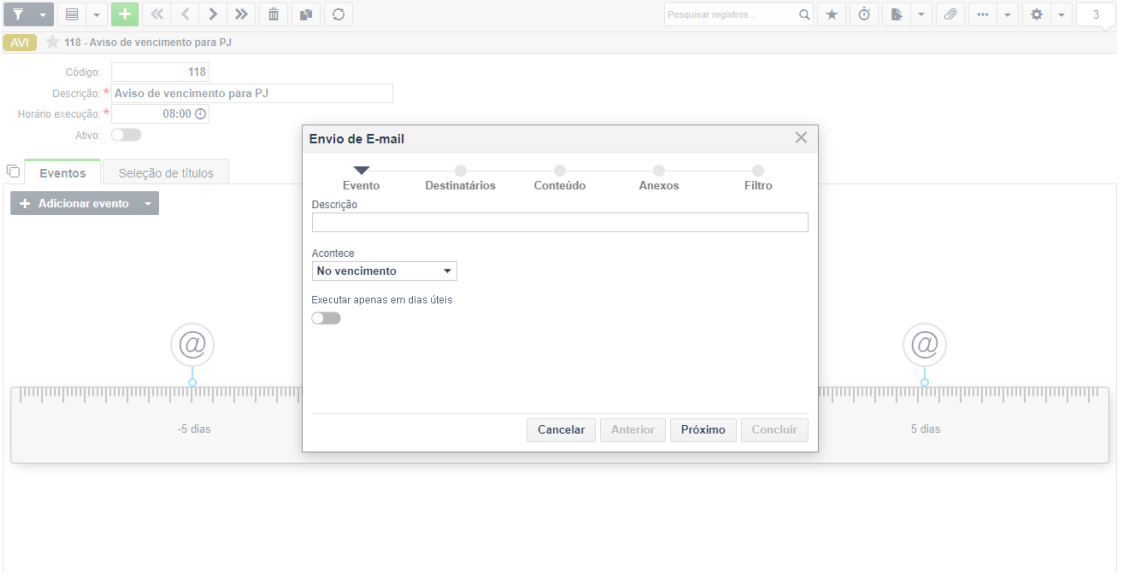Open the attachments paperclip icon
Screen dimensions: 1121x579
tap(950, 14)
